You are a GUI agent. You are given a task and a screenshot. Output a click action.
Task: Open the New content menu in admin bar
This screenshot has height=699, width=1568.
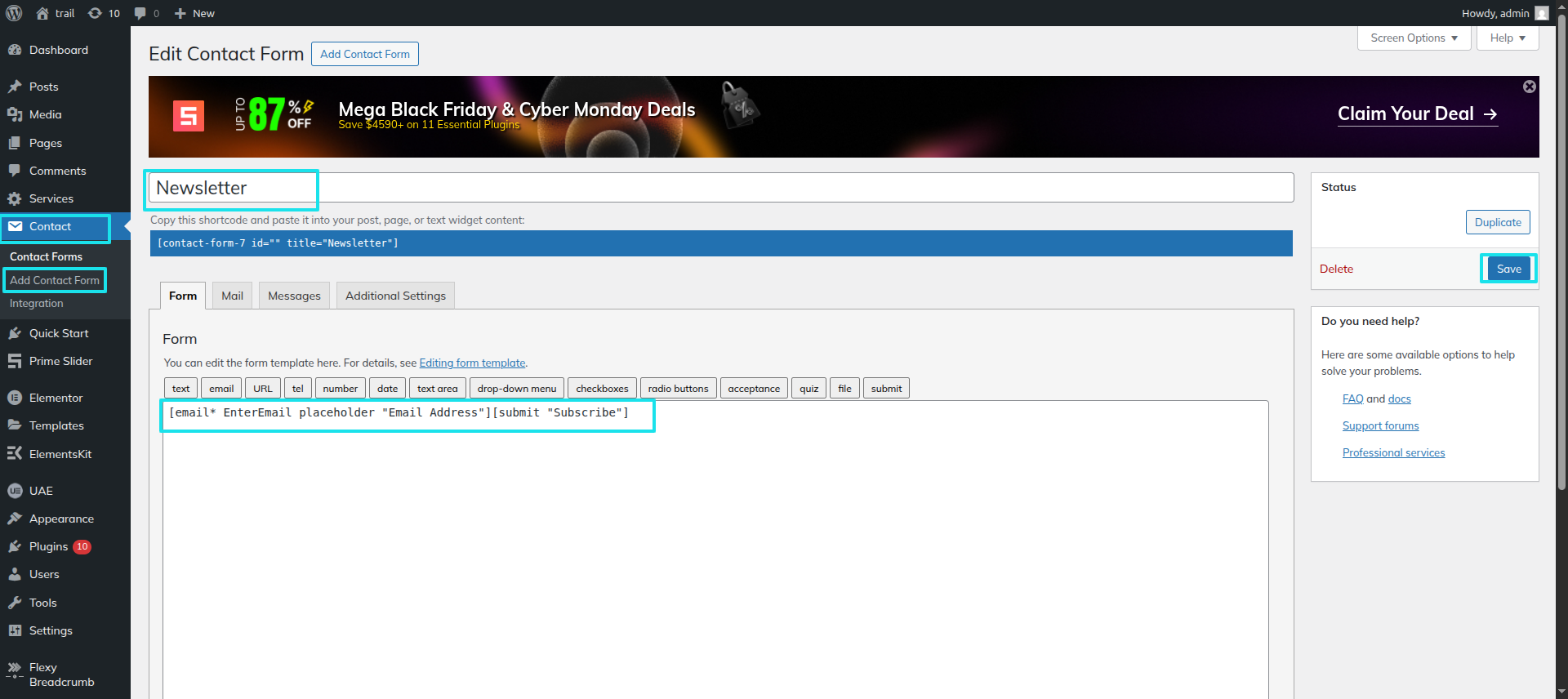tap(194, 13)
